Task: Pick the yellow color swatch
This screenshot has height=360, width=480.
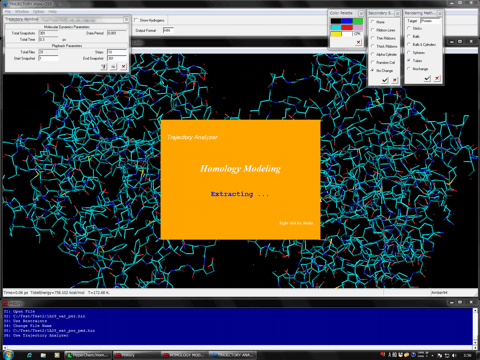Action: point(336,34)
